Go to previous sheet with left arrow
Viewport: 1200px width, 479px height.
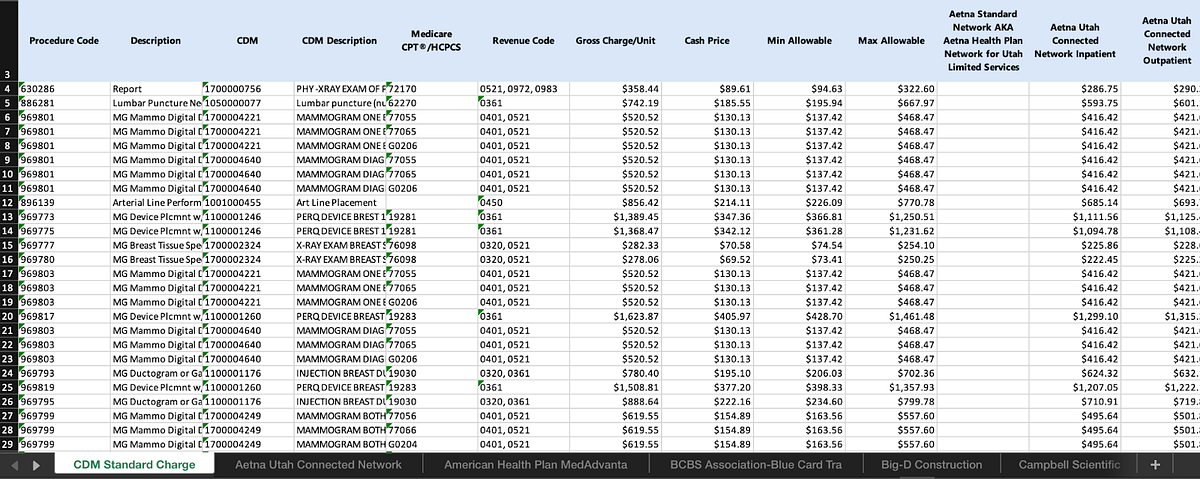coord(13,466)
